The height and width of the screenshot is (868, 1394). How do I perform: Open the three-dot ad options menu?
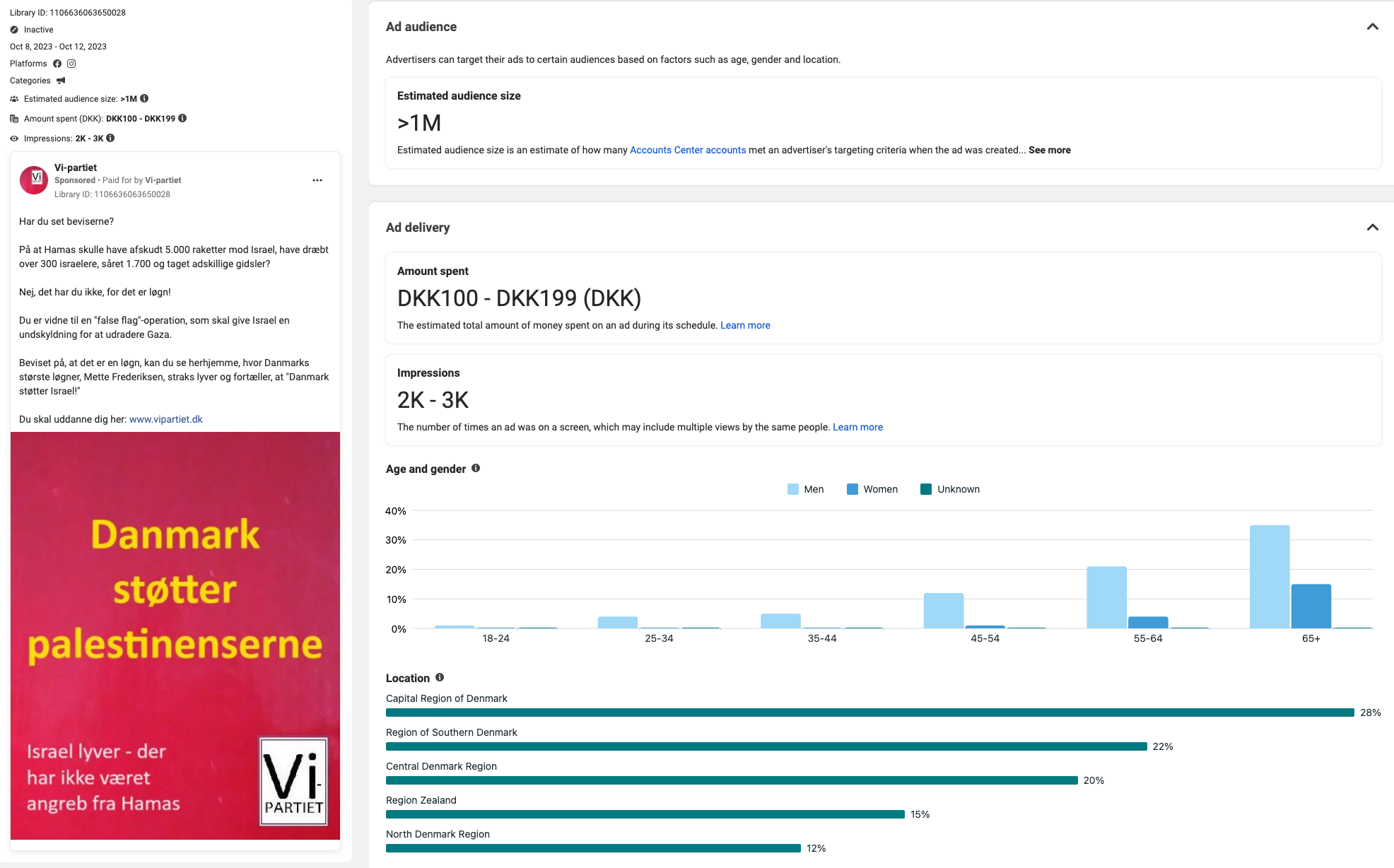[x=317, y=180]
